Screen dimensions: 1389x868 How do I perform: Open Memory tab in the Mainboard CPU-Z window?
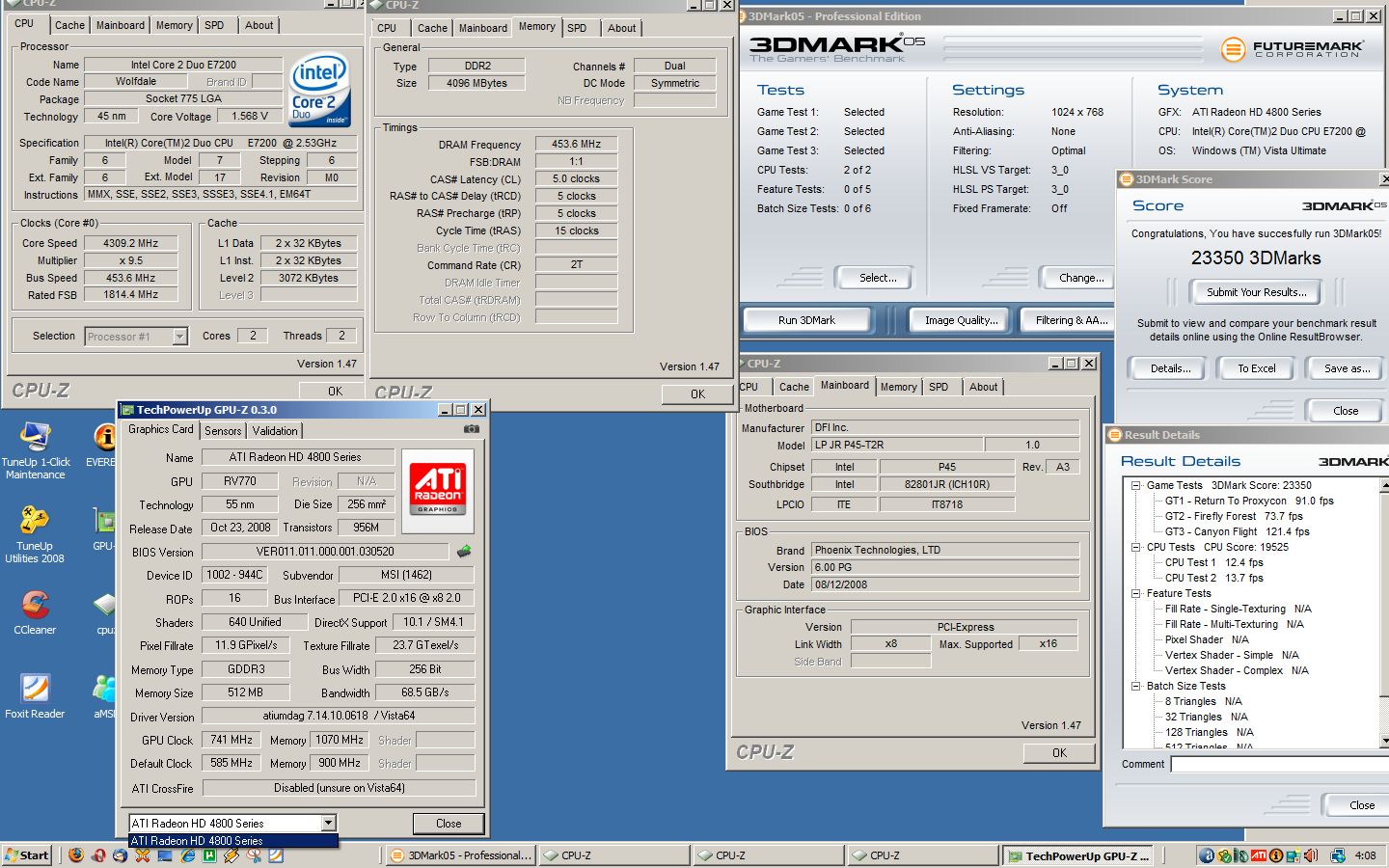tap(899, 387)
